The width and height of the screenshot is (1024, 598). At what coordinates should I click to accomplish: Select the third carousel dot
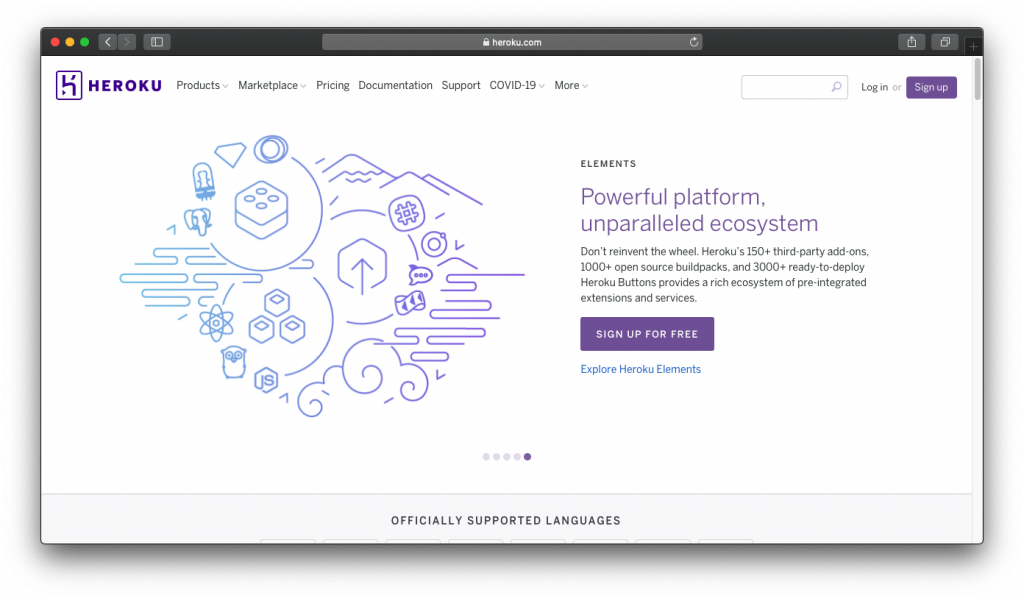[x=507, y=456]
